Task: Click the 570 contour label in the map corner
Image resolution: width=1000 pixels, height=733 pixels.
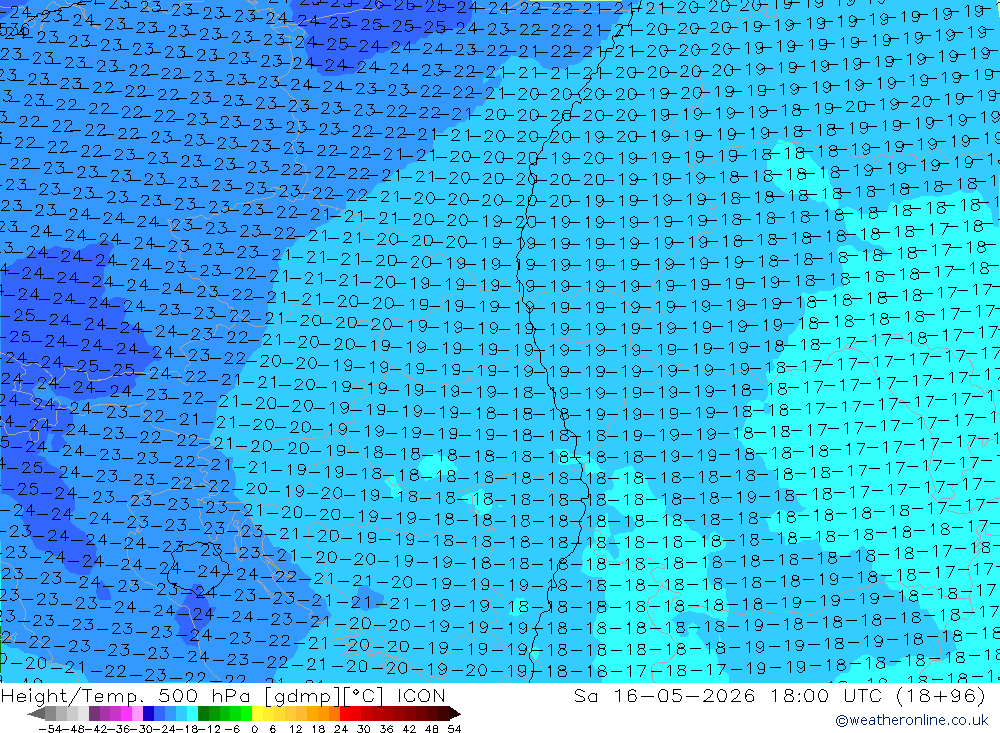Action: [x=14, y=30]
